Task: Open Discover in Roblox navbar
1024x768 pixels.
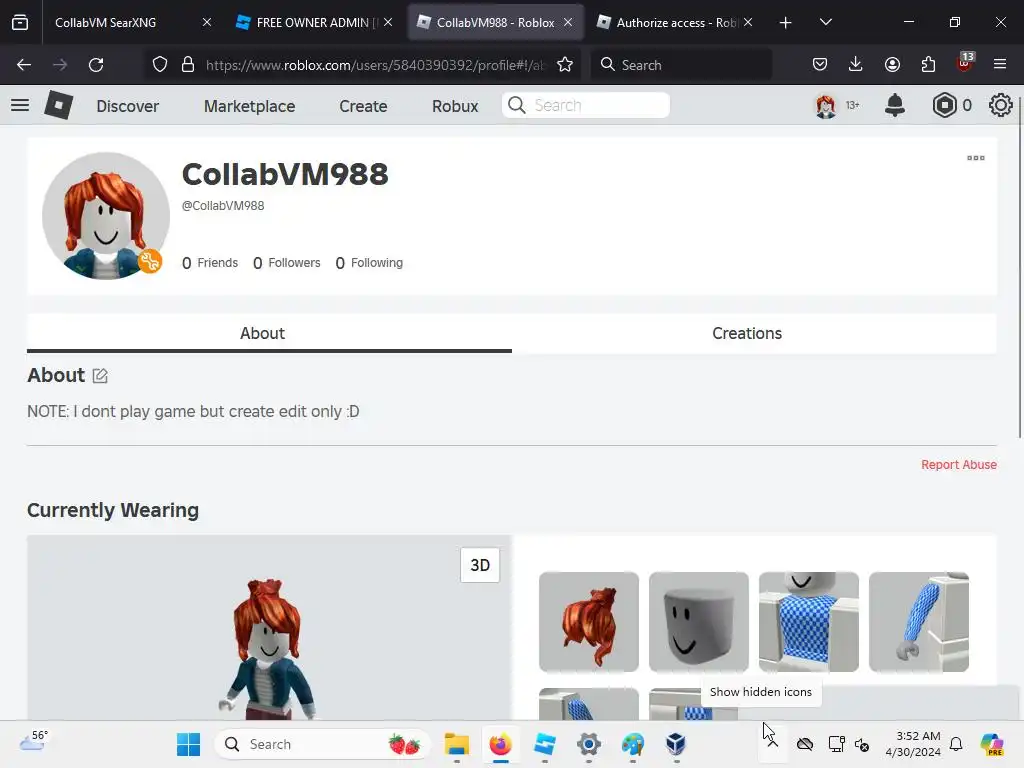Action: point(127,106)
